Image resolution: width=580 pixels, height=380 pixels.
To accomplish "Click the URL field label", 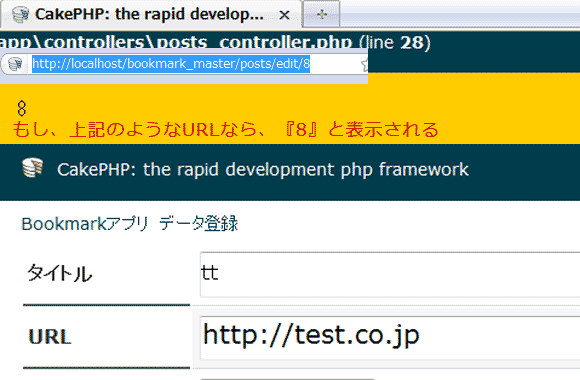I will pyautogui.click(x=50, y=337).
